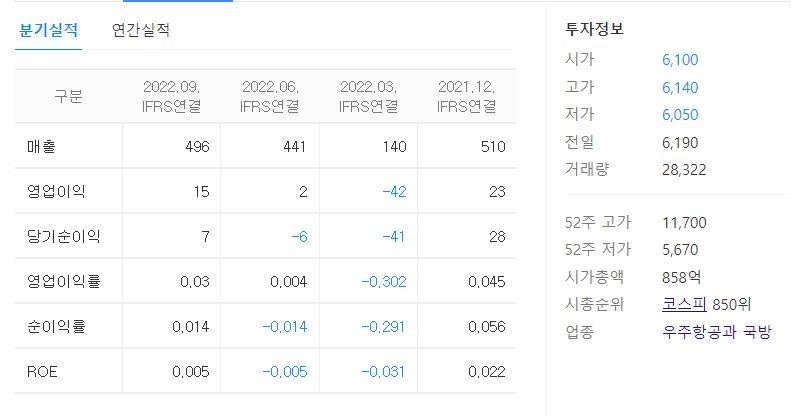This screenshot has width=803, height=416.
Task: Click the 매출 value 496
Action: click(198, 147)
